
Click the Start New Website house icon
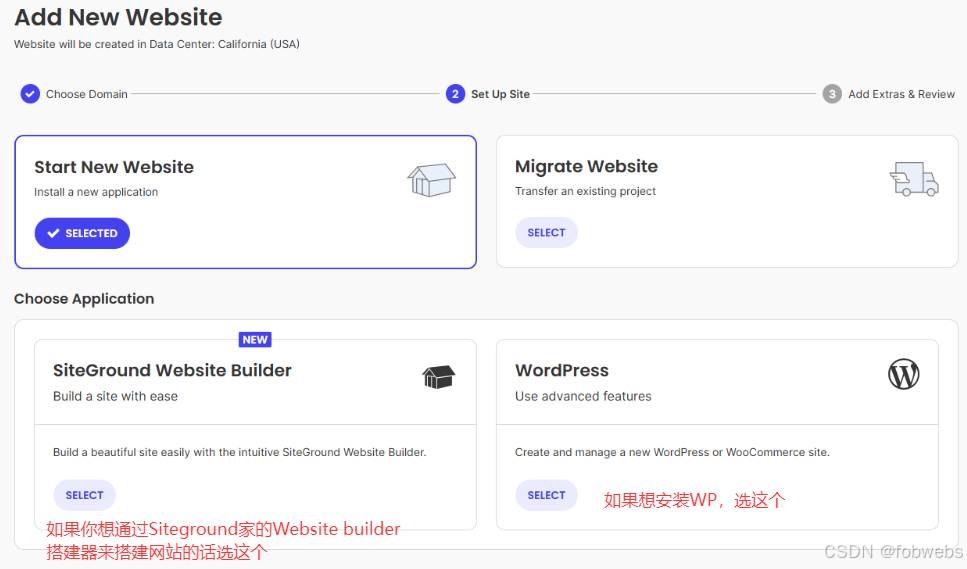(431, 180)
